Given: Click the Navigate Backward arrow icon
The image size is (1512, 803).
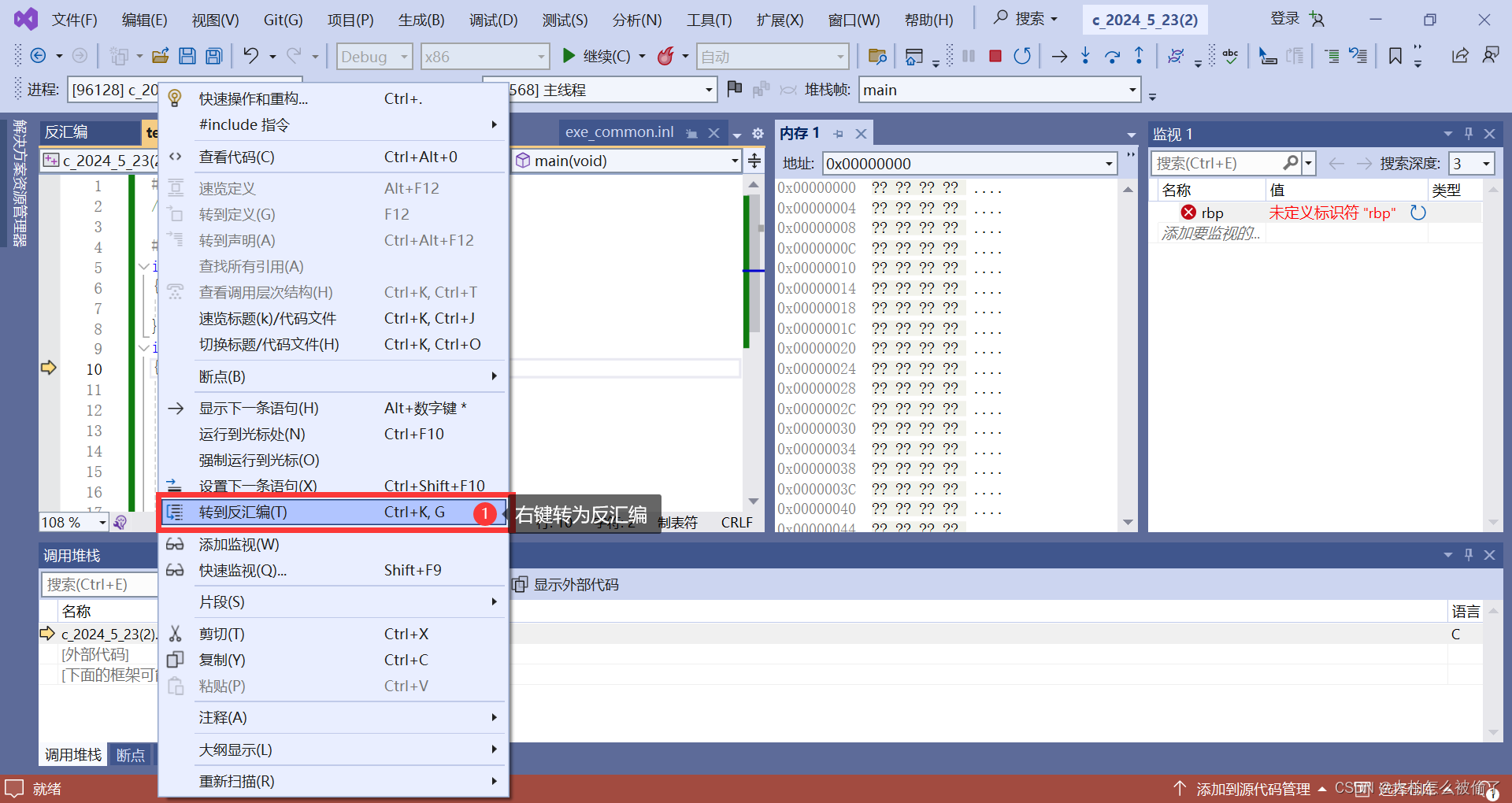Looking at the screenshot, I should [38, 56].
